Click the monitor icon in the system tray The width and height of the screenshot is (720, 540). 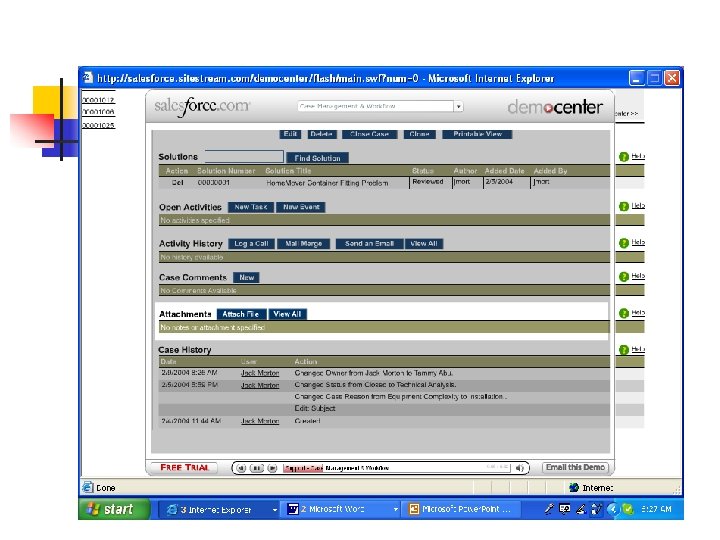[565, 509]
